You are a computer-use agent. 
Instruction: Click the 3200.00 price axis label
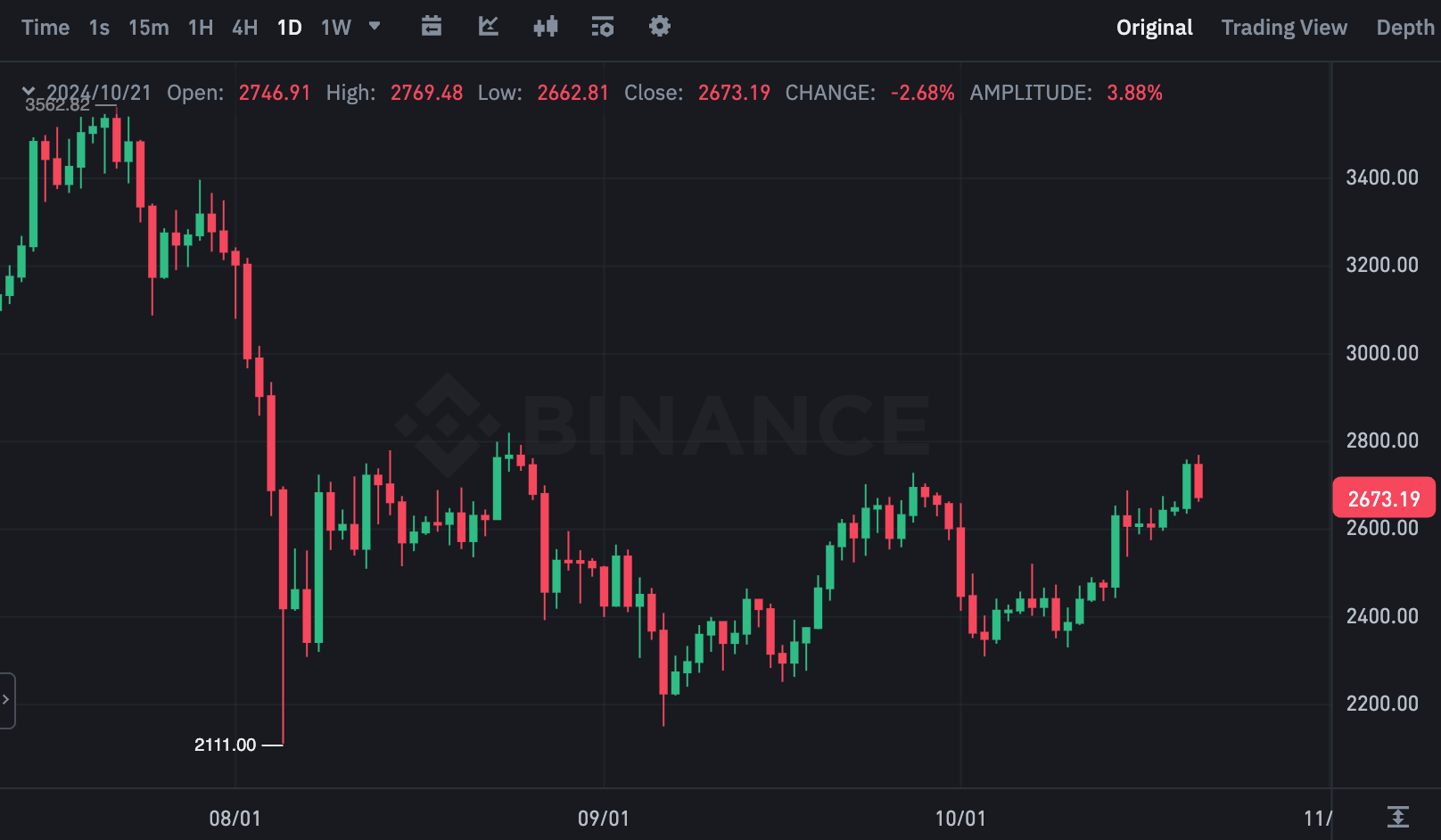pos(1382,265)
